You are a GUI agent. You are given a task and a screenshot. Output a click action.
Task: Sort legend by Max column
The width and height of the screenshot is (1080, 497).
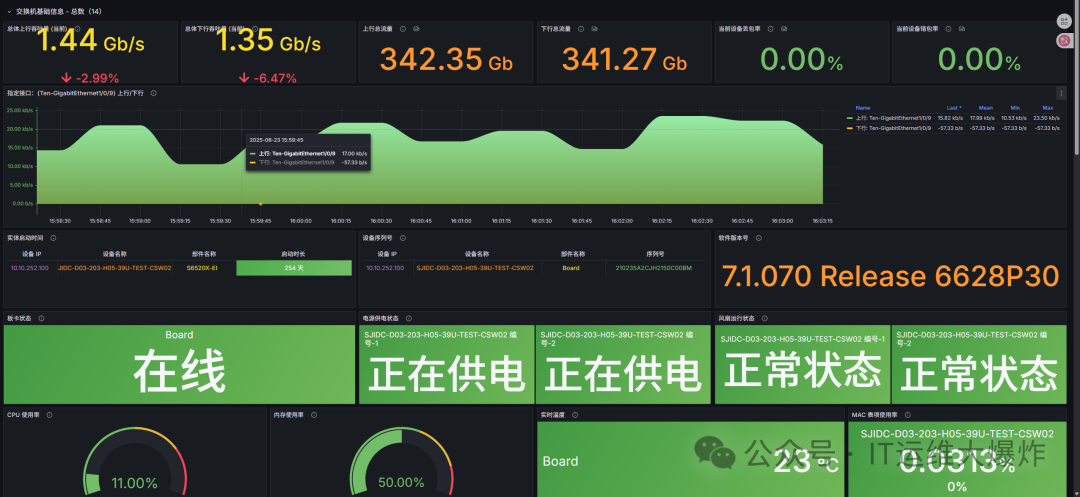click(x=1048, y=108)
